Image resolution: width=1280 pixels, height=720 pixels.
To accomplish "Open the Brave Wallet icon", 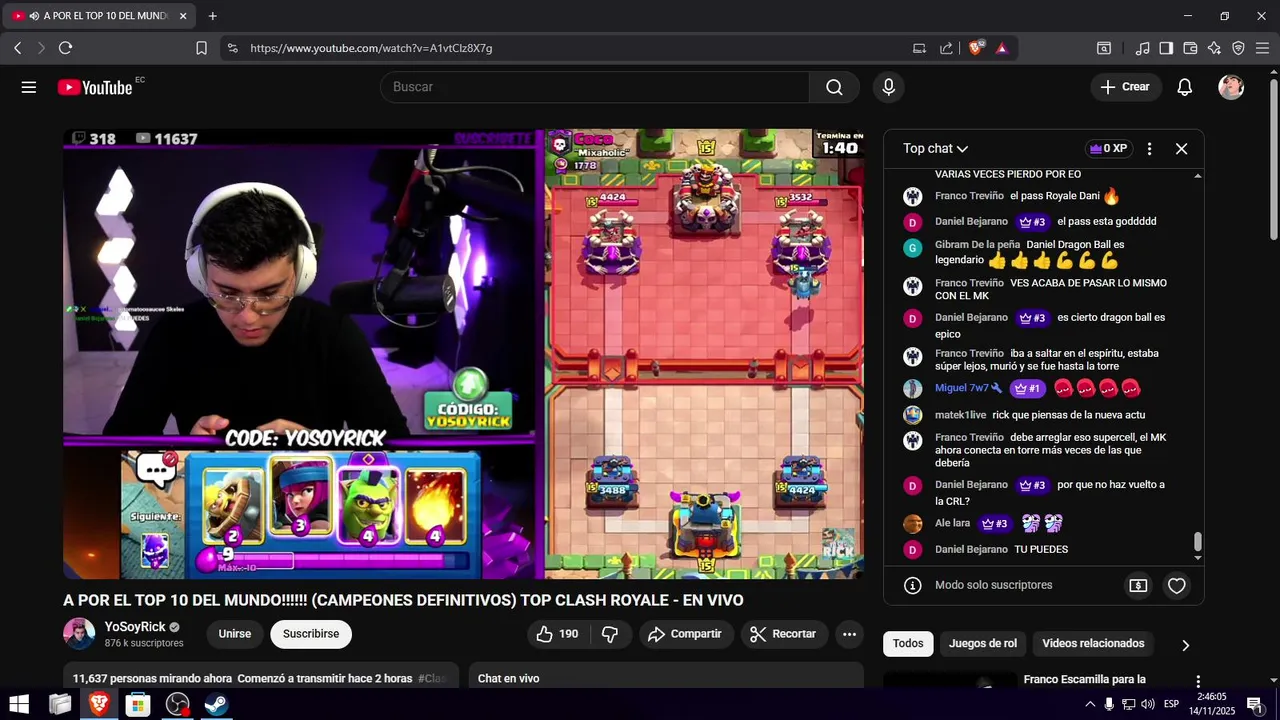I will (x=1190, y=47).
